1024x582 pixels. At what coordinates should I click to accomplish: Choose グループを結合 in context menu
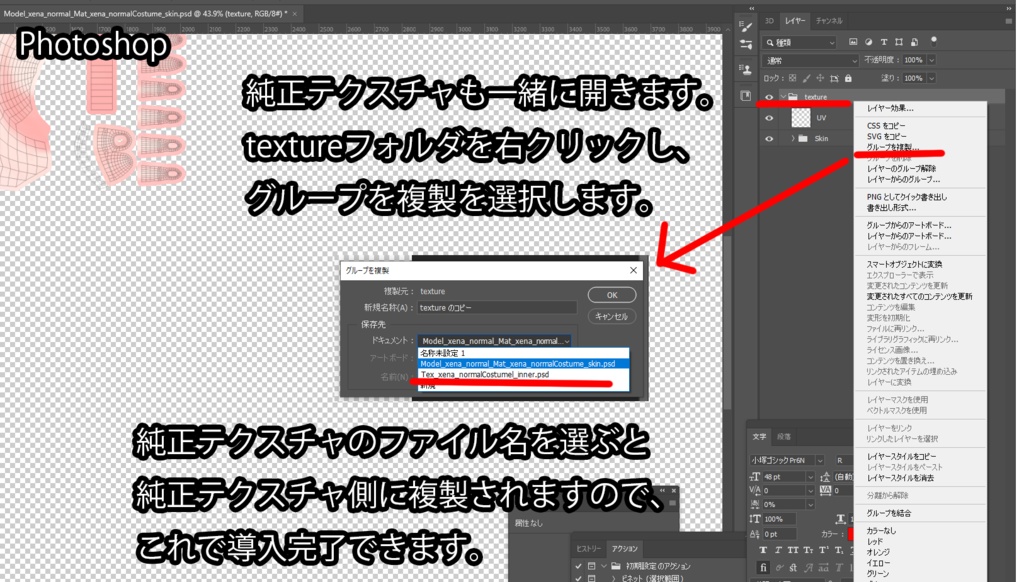click(x=888, y=513)
